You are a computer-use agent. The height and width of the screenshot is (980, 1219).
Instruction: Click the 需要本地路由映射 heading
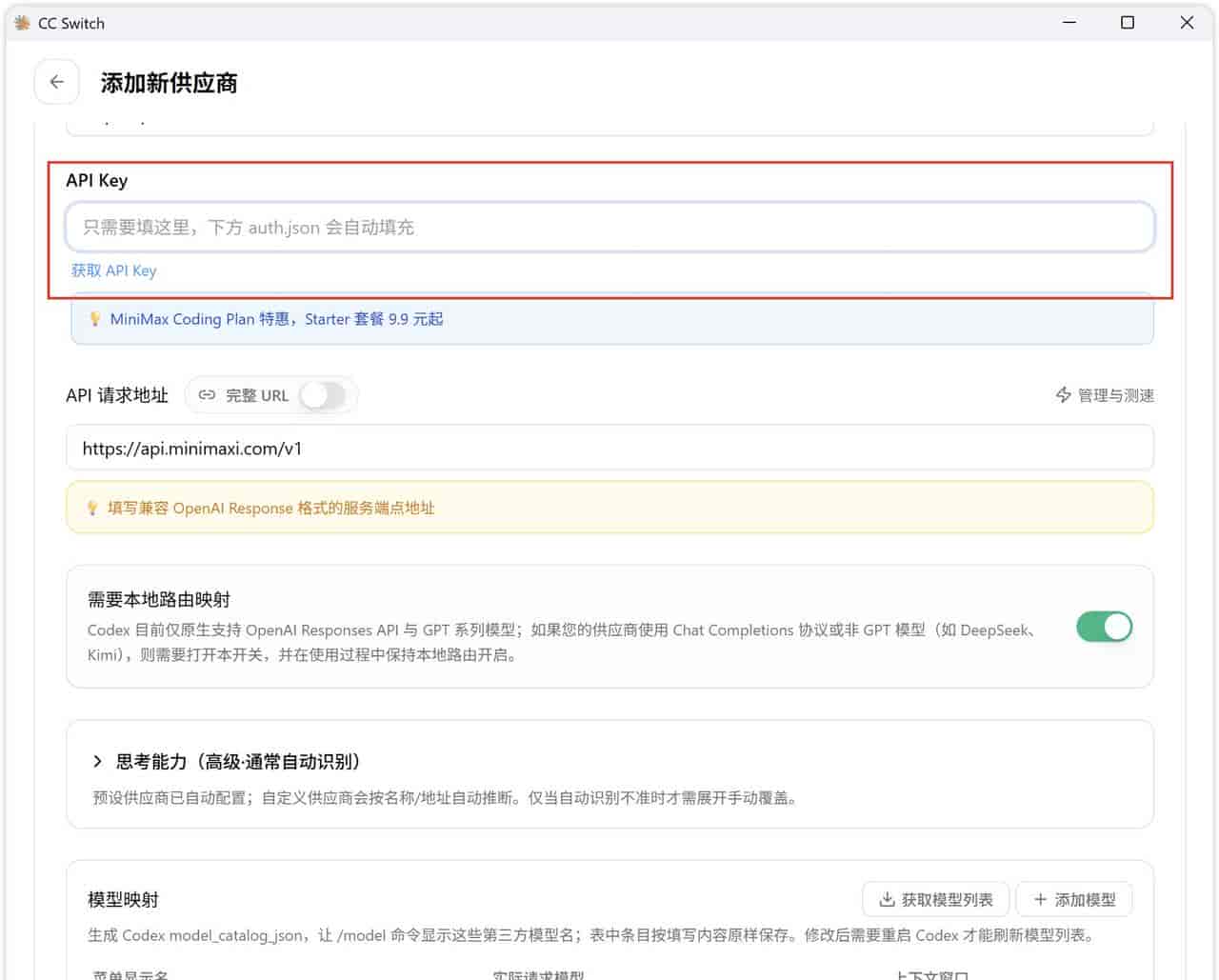click(x=159, y=599)
